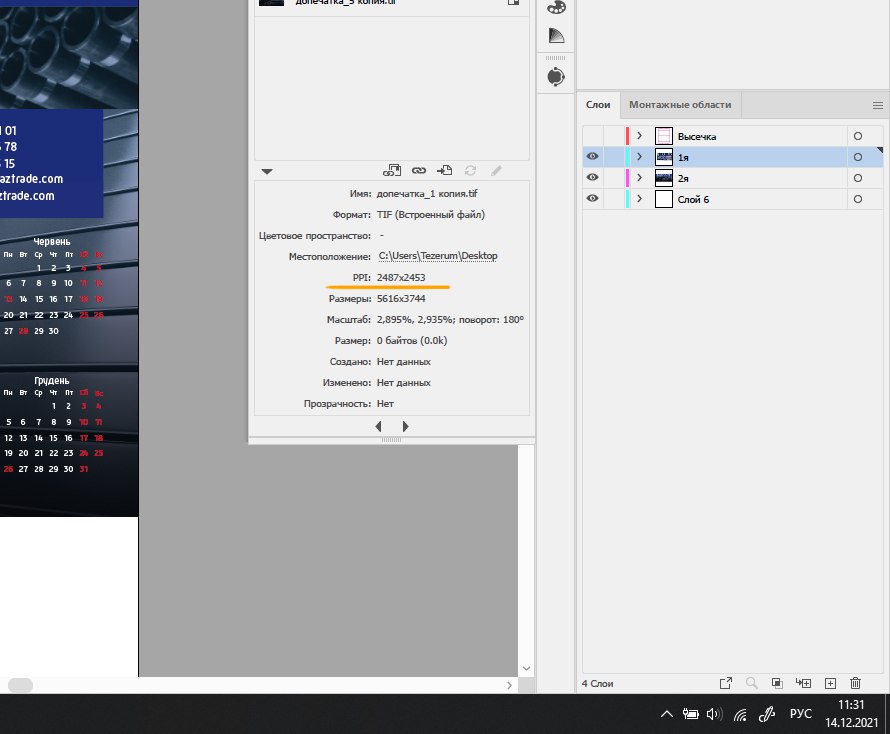
Task: Select thumbnail of layer Высечка
Action: coord(664,136)
